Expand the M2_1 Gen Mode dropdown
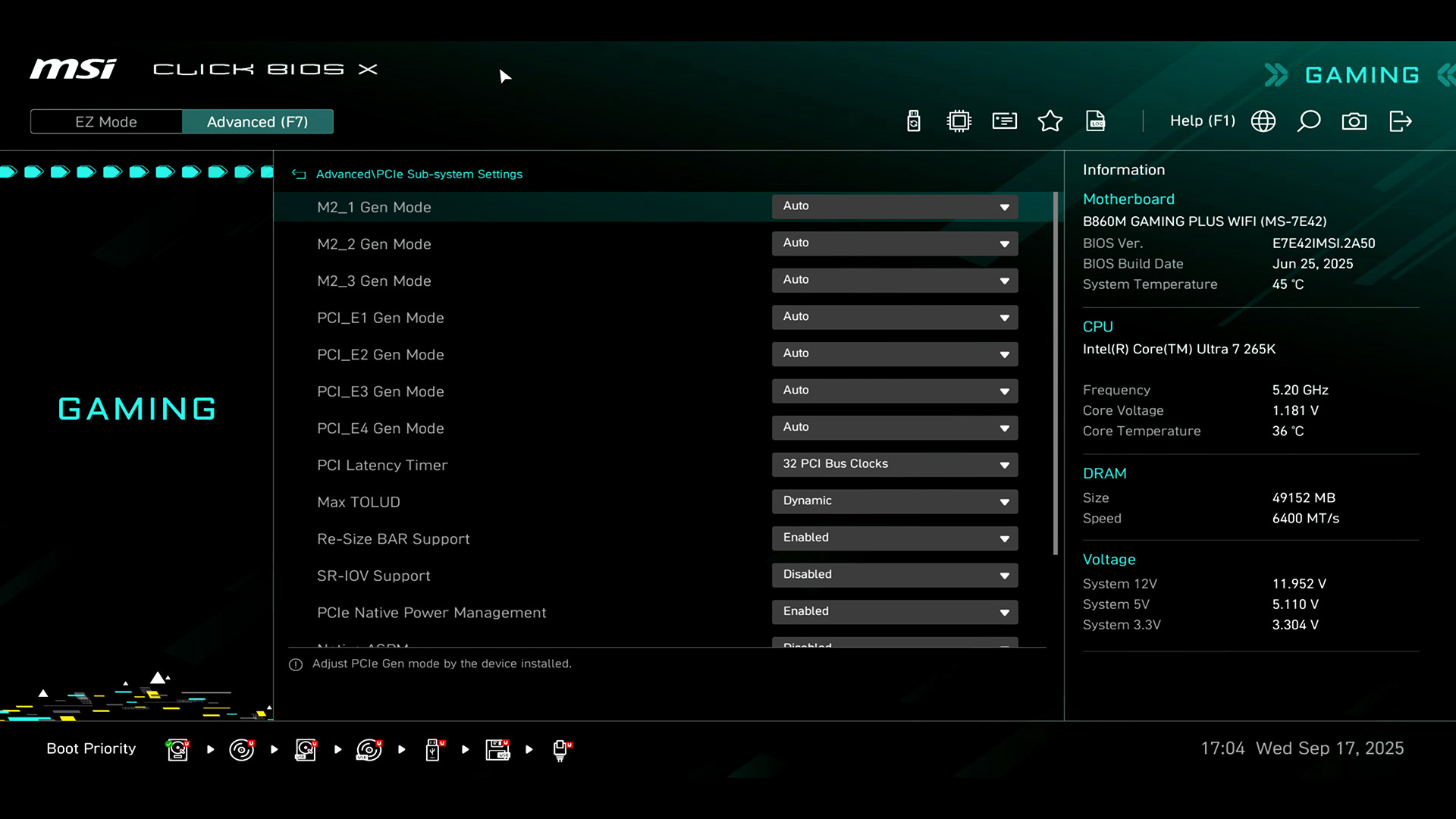Viewport: 1456px width, 819px height. pyautogui.click(x=895, y=206)
